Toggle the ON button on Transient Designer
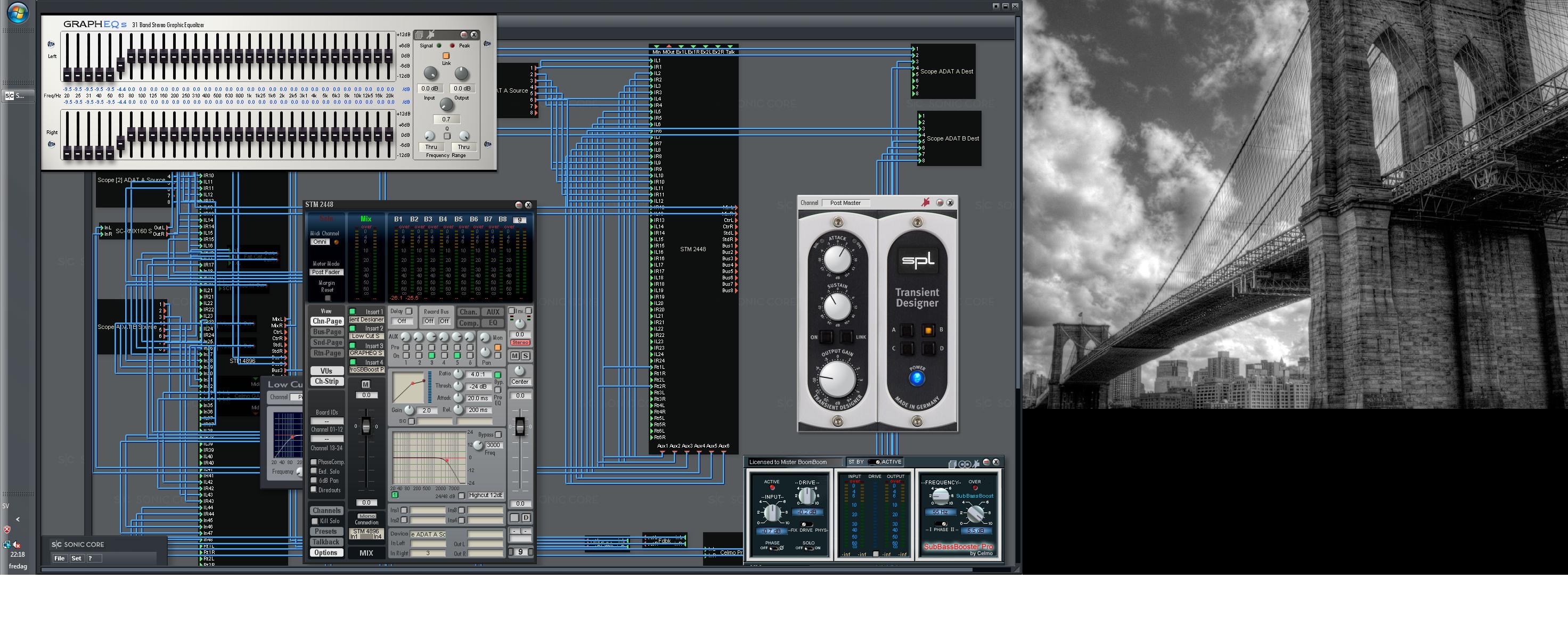 (x=827, y=336)
